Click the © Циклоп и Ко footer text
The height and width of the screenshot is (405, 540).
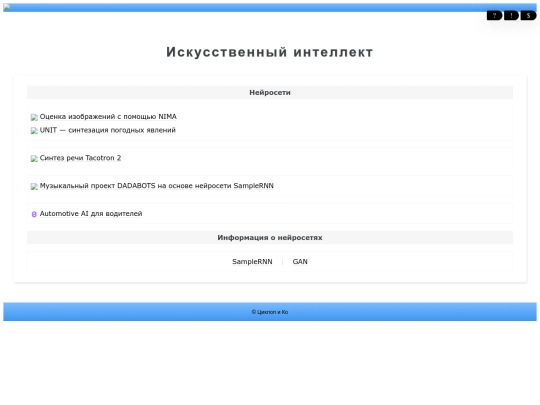pos(270,312)
